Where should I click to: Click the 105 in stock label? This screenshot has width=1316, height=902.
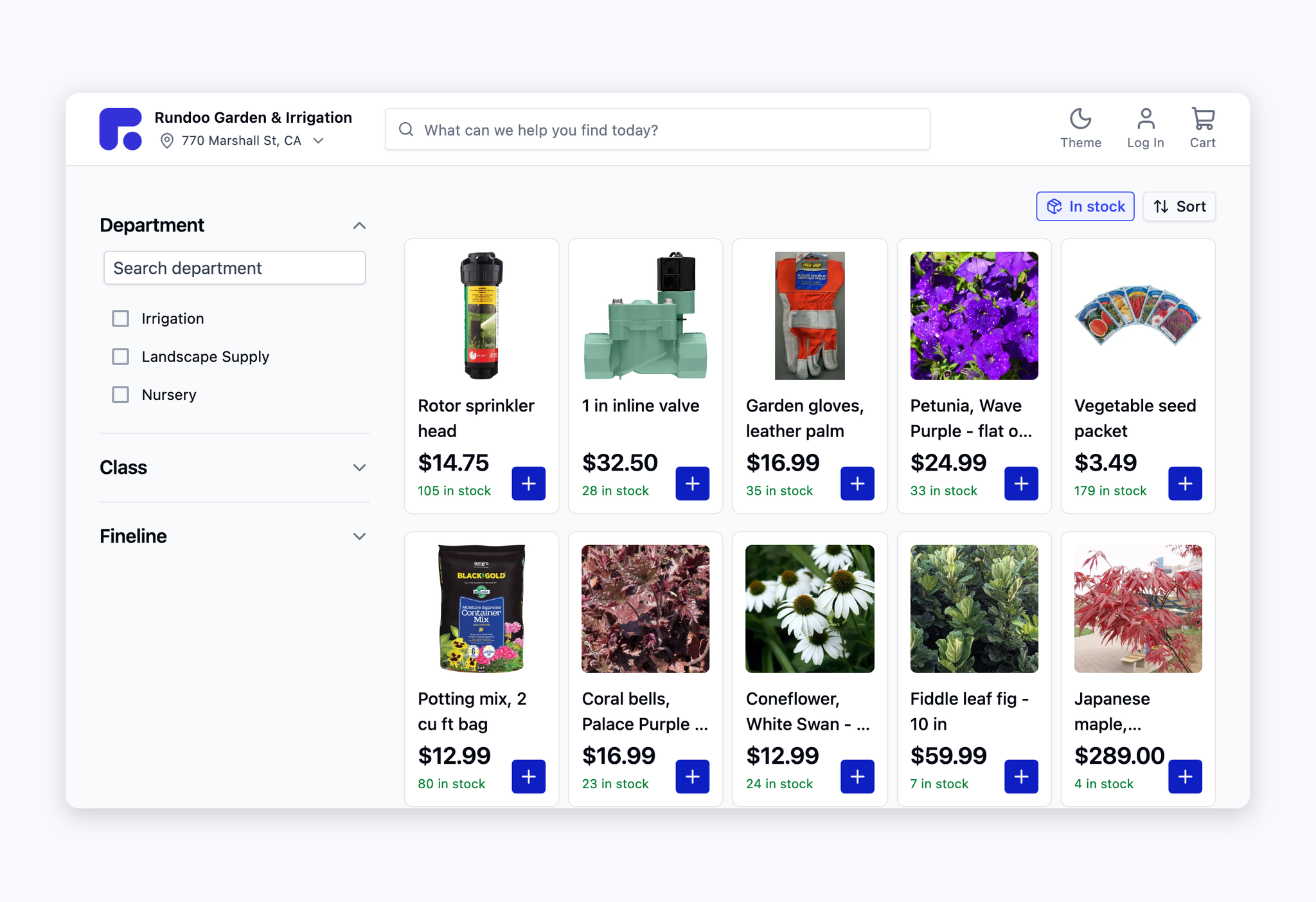tap(454, 491)
